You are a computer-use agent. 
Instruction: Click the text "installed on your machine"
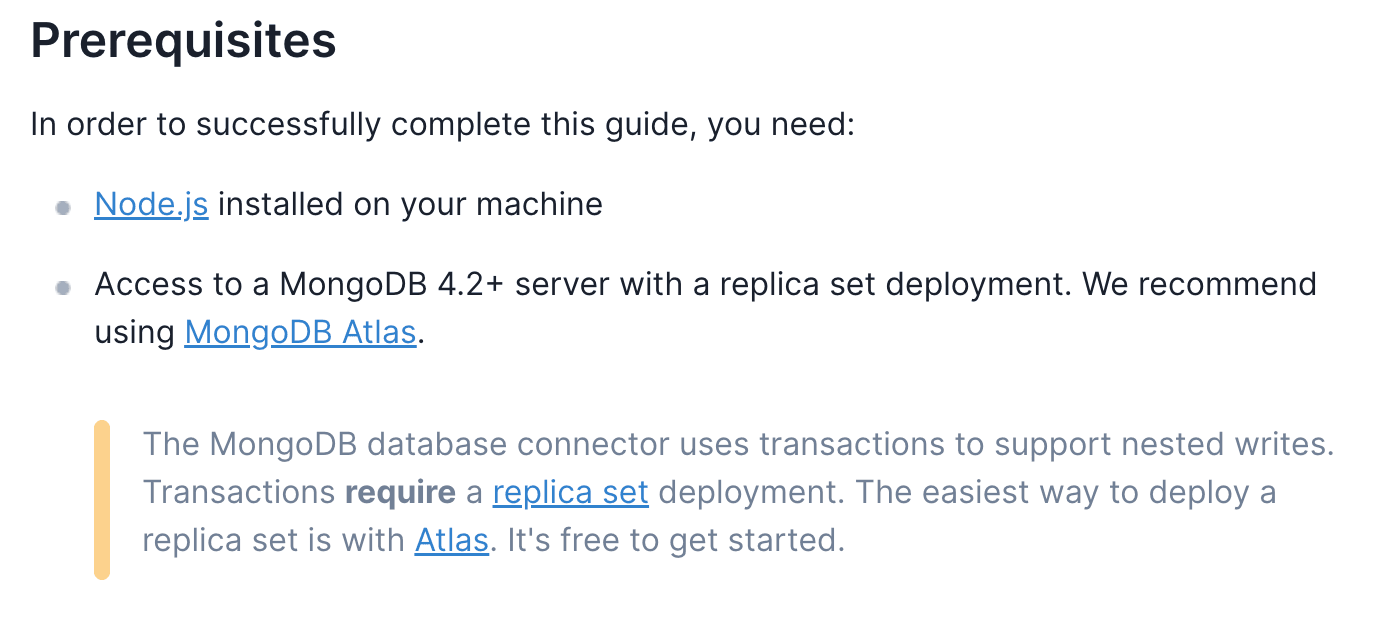tap(410, 204)
